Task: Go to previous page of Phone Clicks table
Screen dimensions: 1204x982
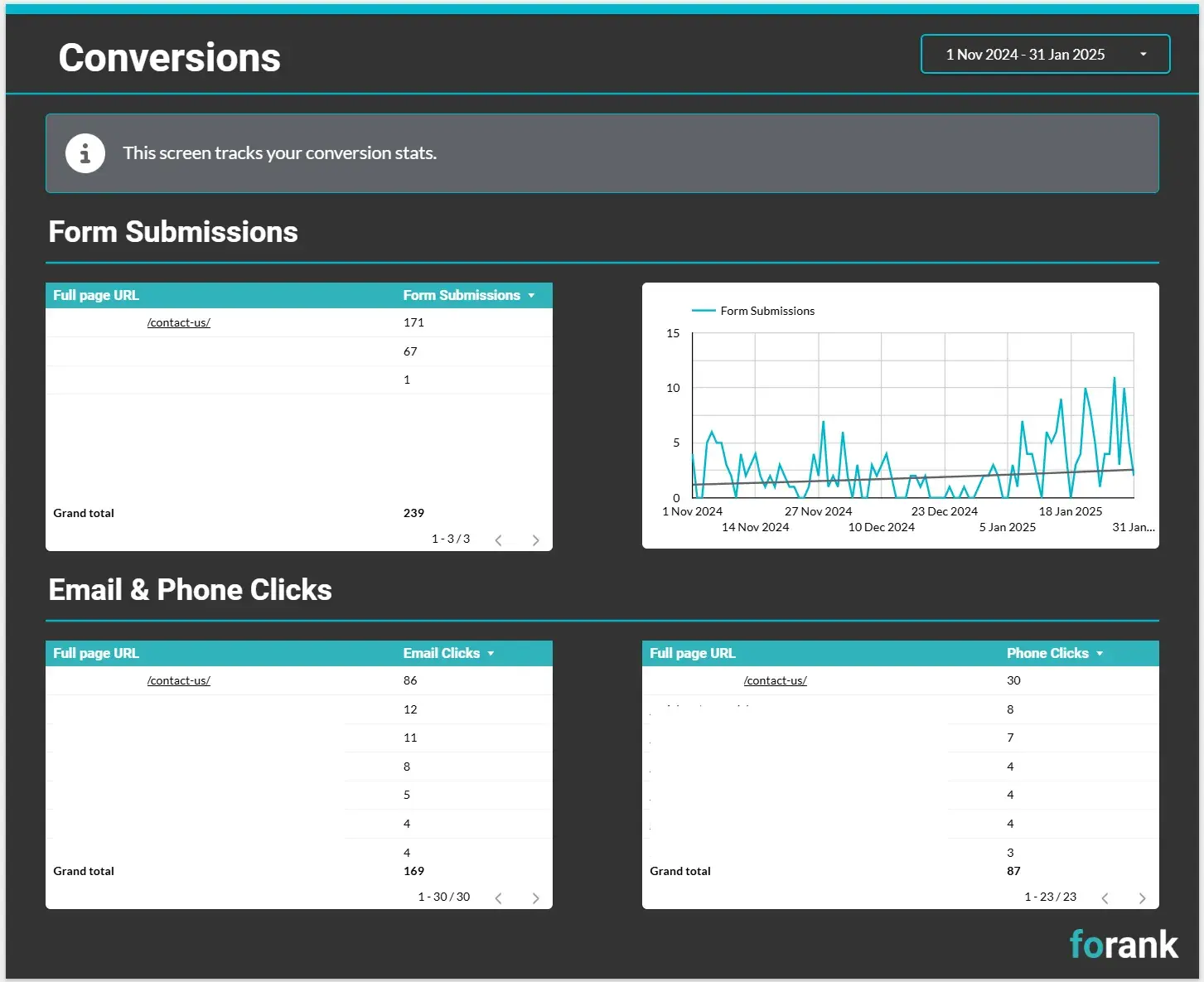Action: click(x=1105, y=898)
